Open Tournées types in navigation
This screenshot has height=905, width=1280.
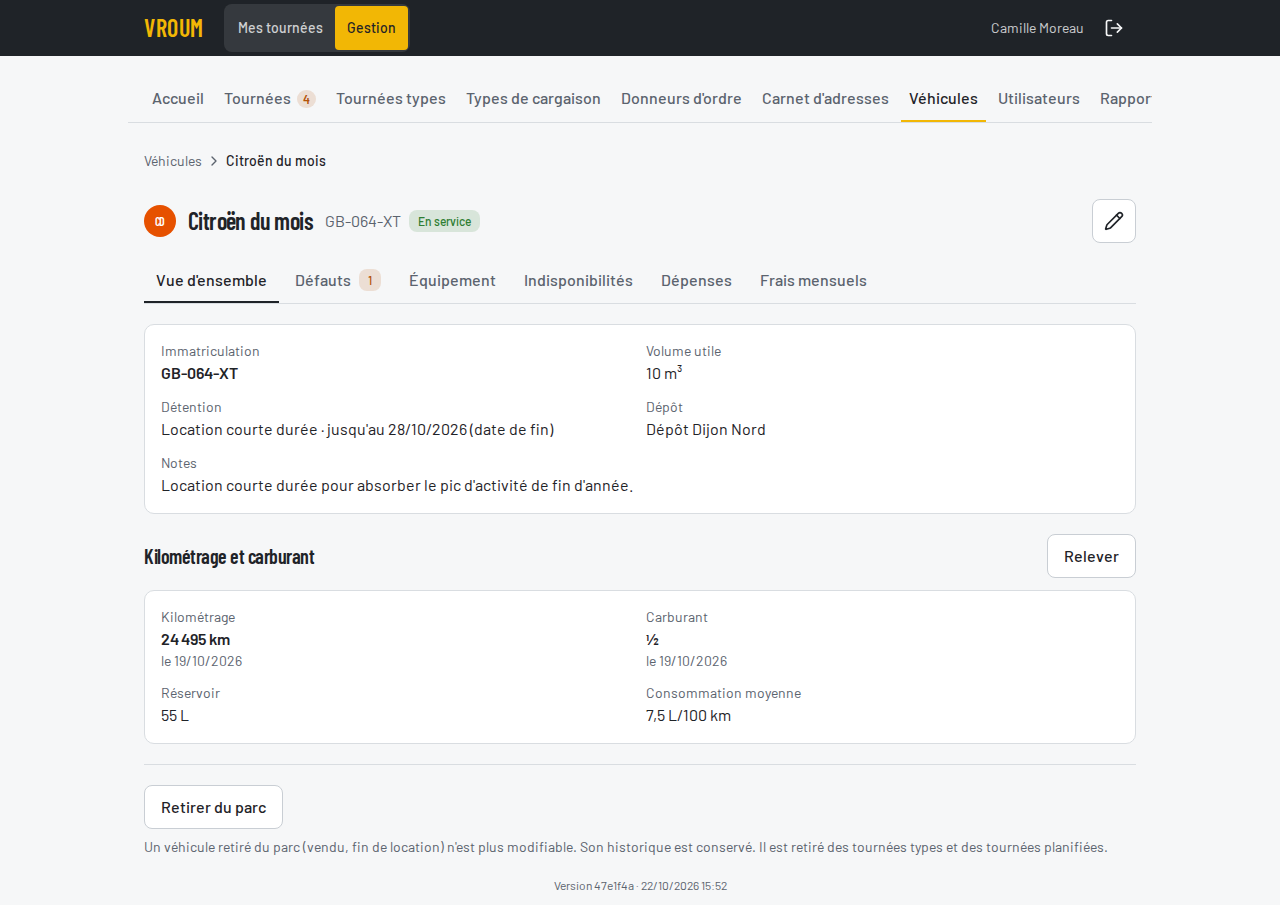click(x=391, y=99)
